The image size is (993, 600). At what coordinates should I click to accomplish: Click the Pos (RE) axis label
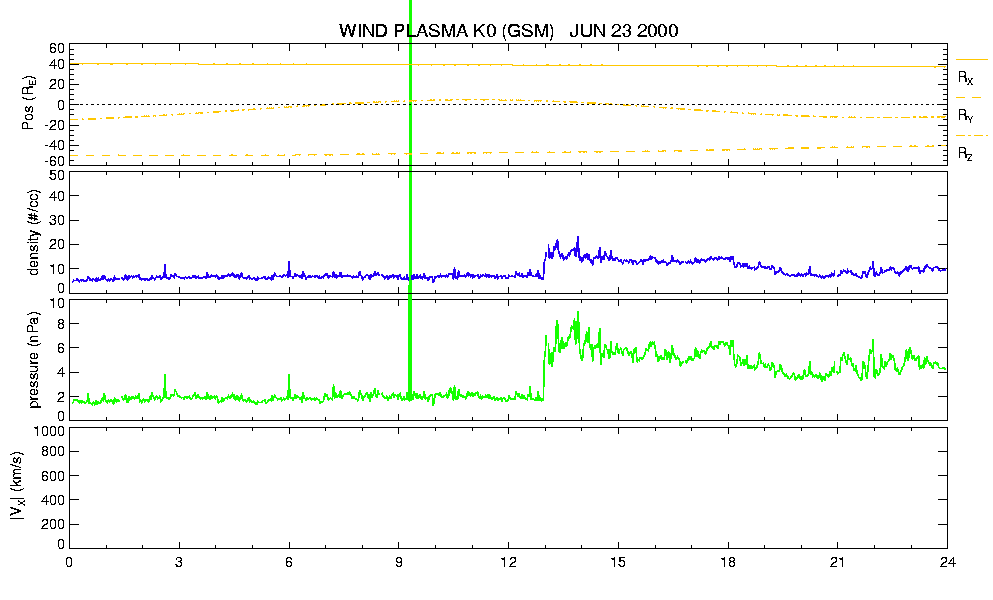[28, 103]
